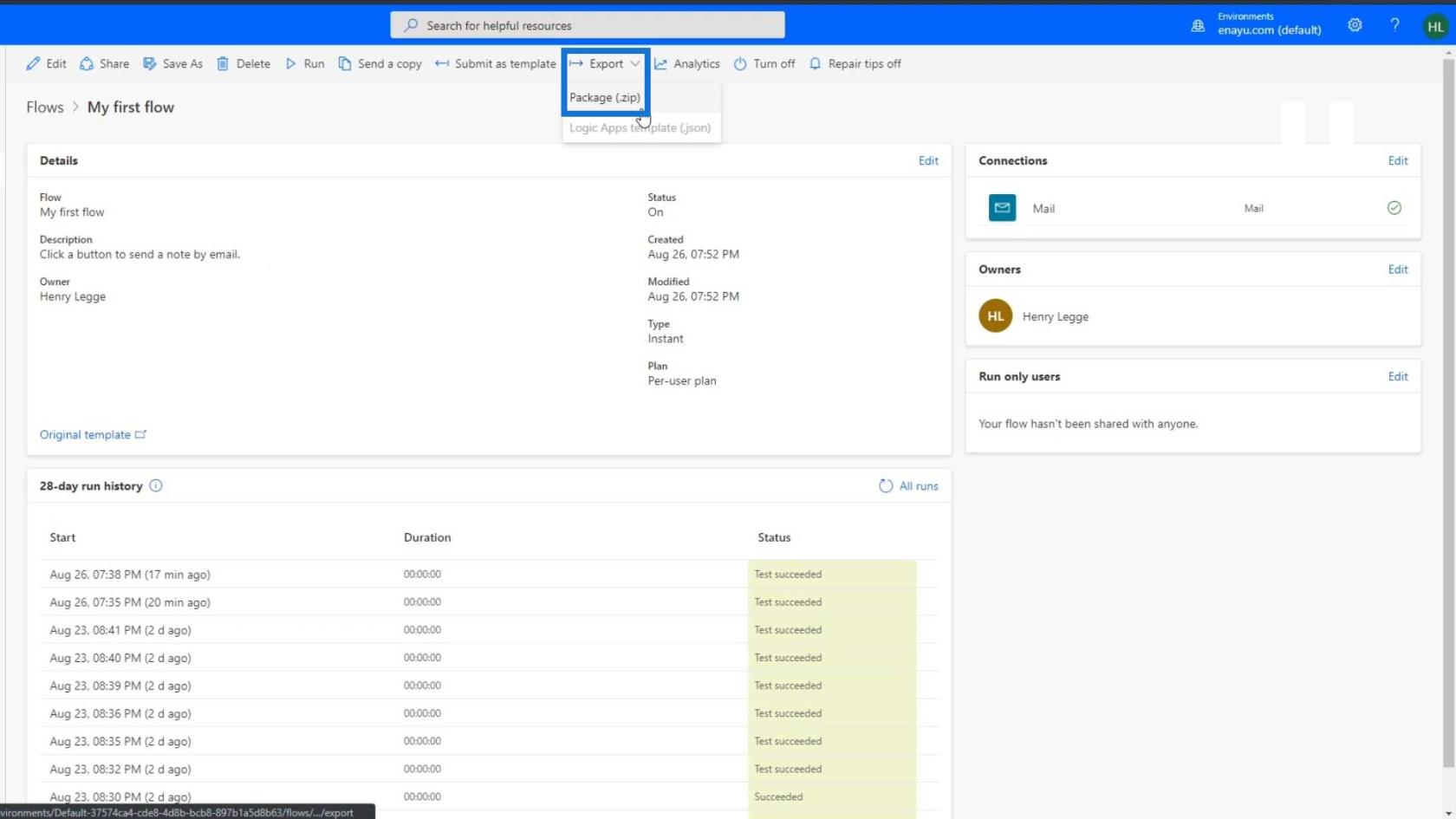Collapse the Export dropdown chevron
The image size is (1456, 819).
click(634, 63)
